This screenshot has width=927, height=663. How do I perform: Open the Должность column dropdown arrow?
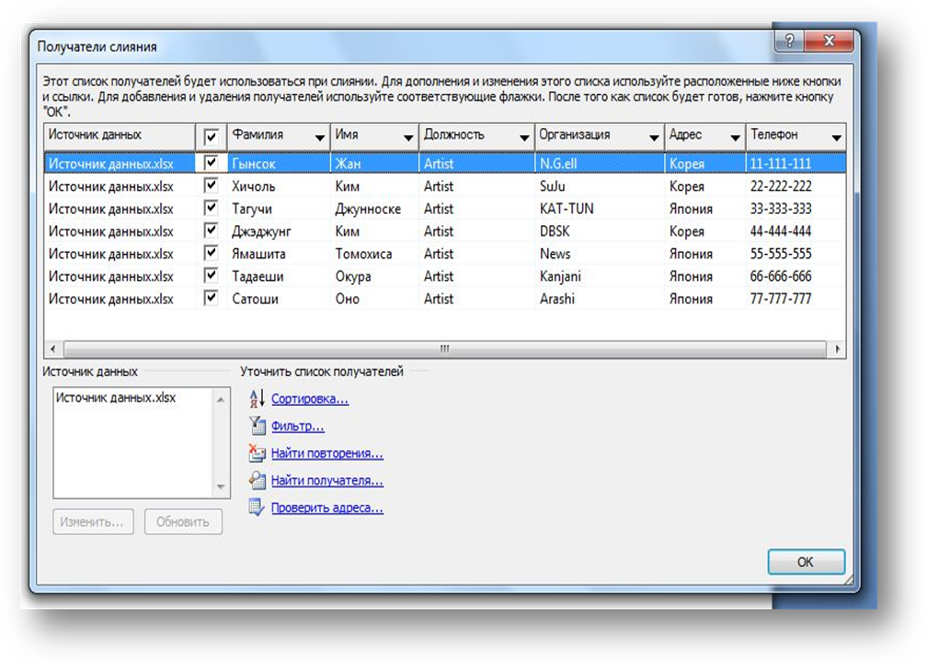pyautogui.click(x=524, y=137)
